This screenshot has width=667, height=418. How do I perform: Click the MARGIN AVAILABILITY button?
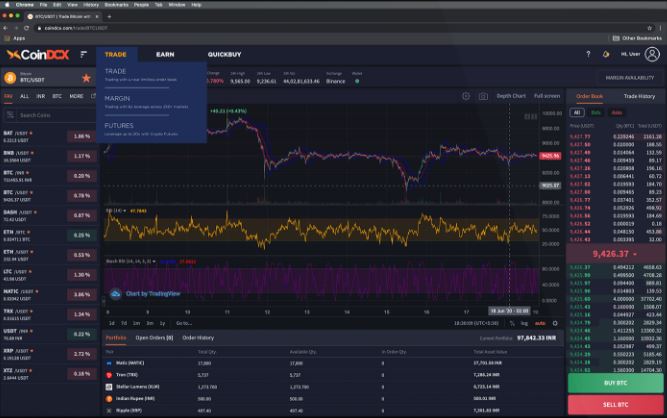coord(630,78)
